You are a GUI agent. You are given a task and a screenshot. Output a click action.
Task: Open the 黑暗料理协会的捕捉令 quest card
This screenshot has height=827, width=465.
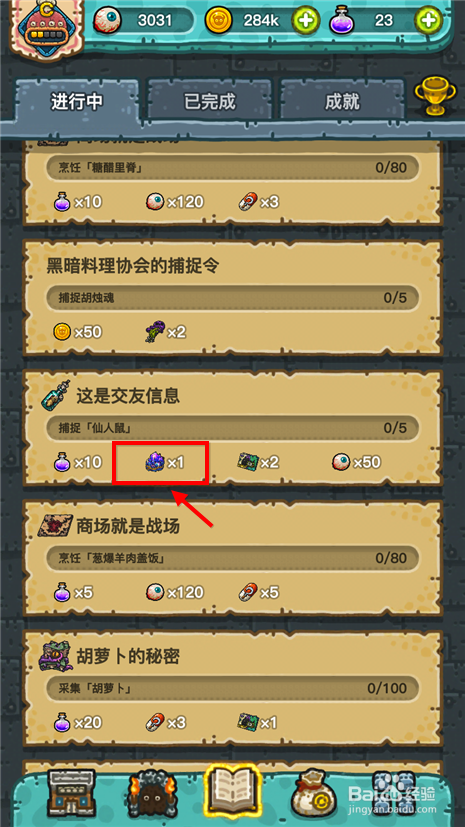click(232, 297)
